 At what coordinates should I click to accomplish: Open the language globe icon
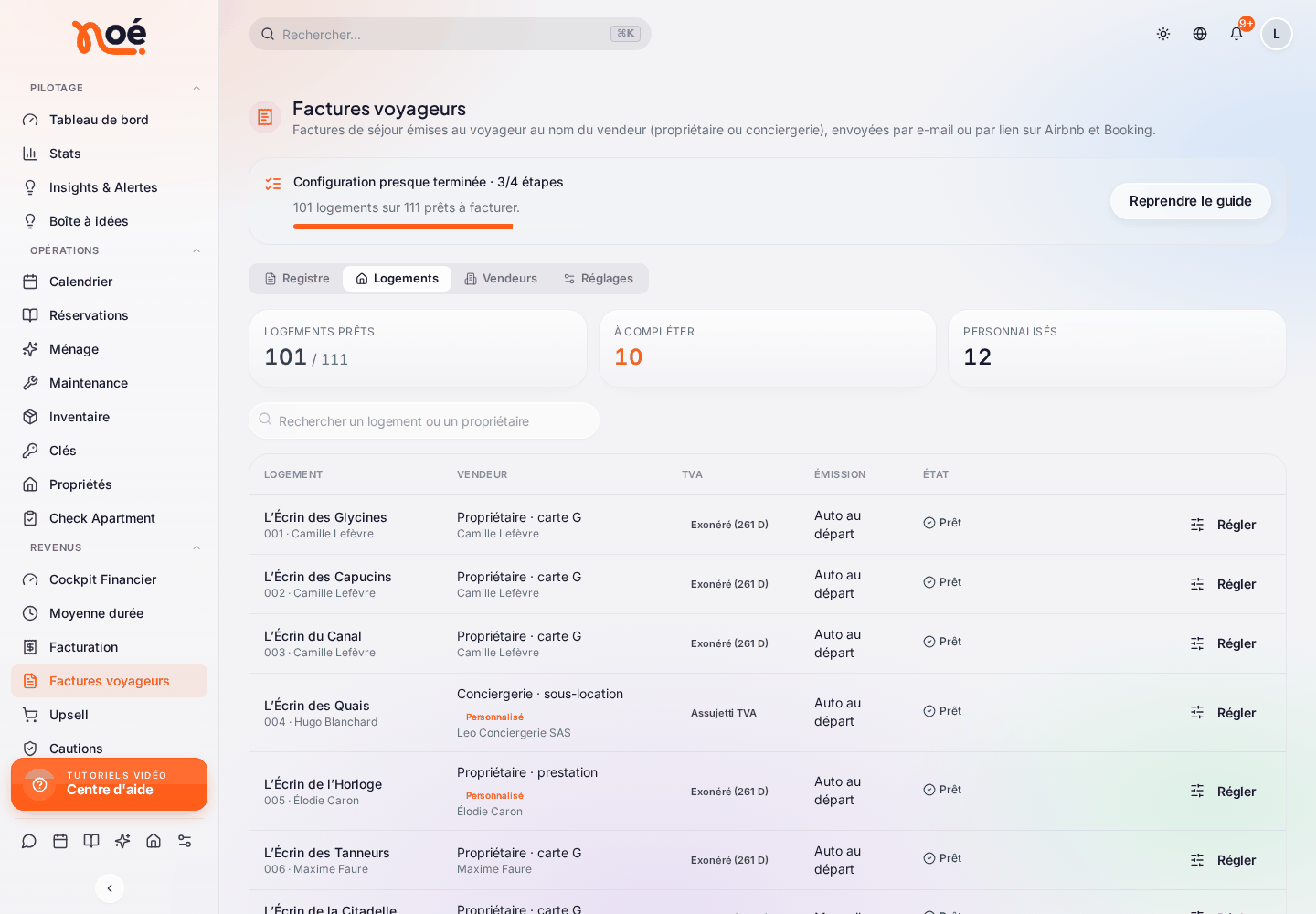(x=1200, y=34)
